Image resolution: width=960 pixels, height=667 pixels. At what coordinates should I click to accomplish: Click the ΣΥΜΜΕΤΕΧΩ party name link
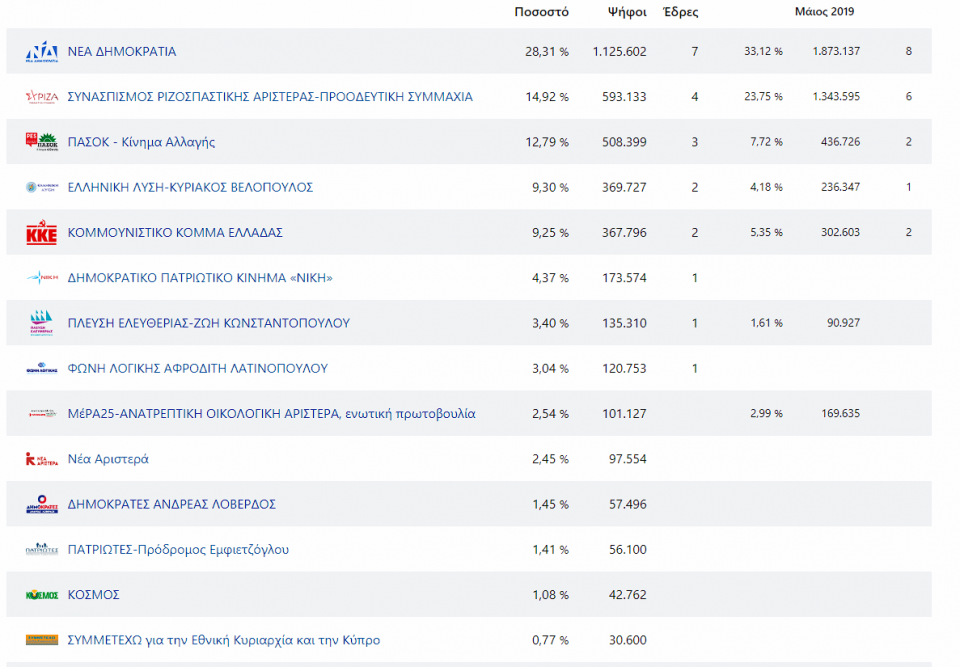pos(223,640)
